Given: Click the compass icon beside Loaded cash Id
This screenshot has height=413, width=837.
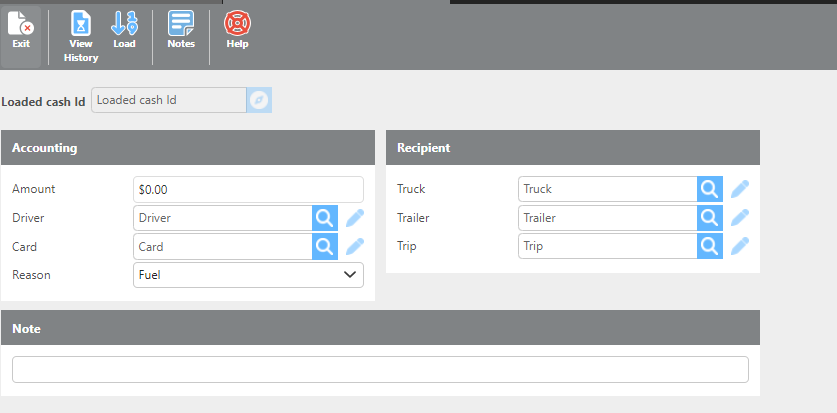Looking at the screenshot, I should coord(259,100).
